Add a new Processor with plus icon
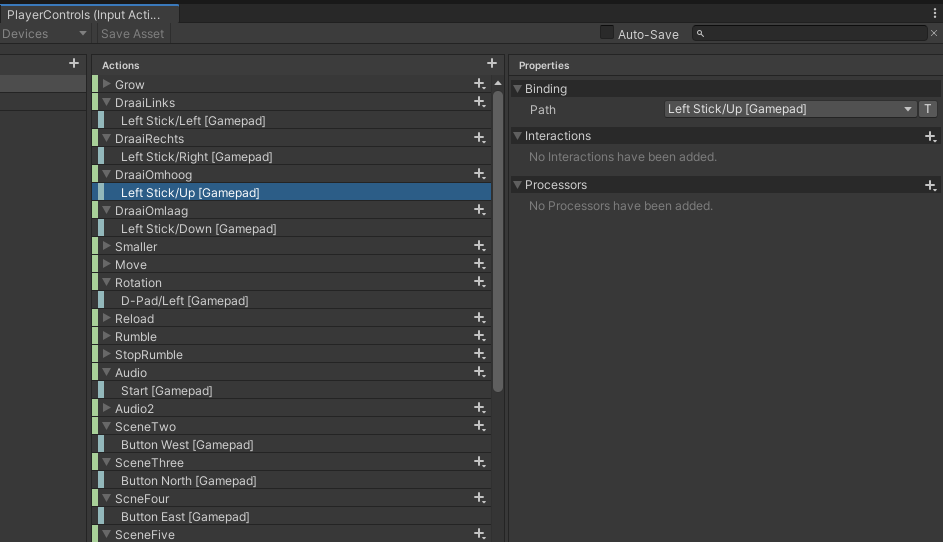Viewport: 943px width, 542px height. click(x=930, y=185)
